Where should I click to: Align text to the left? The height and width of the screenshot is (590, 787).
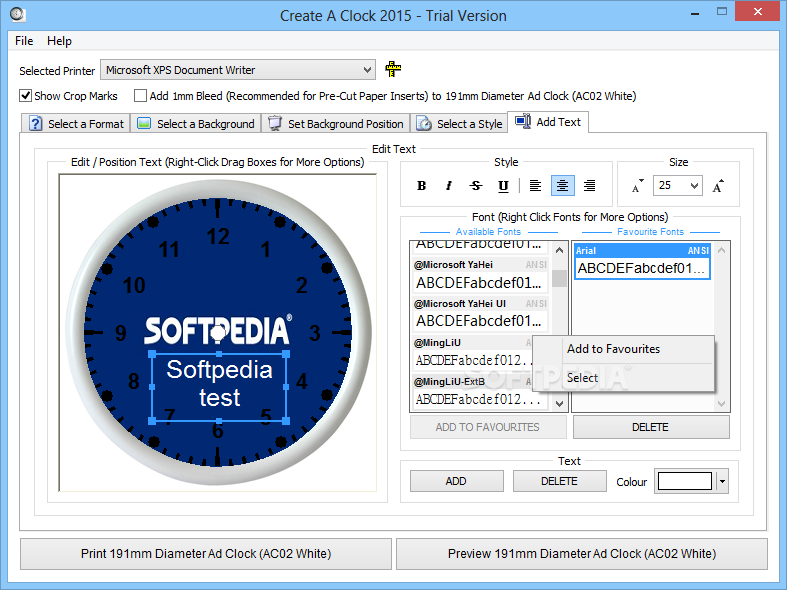point(536,186)
